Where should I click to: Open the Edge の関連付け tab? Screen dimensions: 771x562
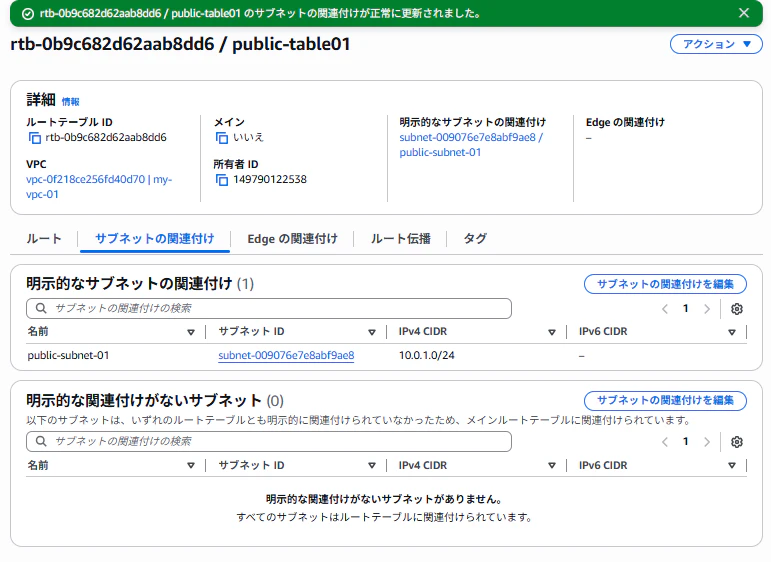(x=292, y=239)
